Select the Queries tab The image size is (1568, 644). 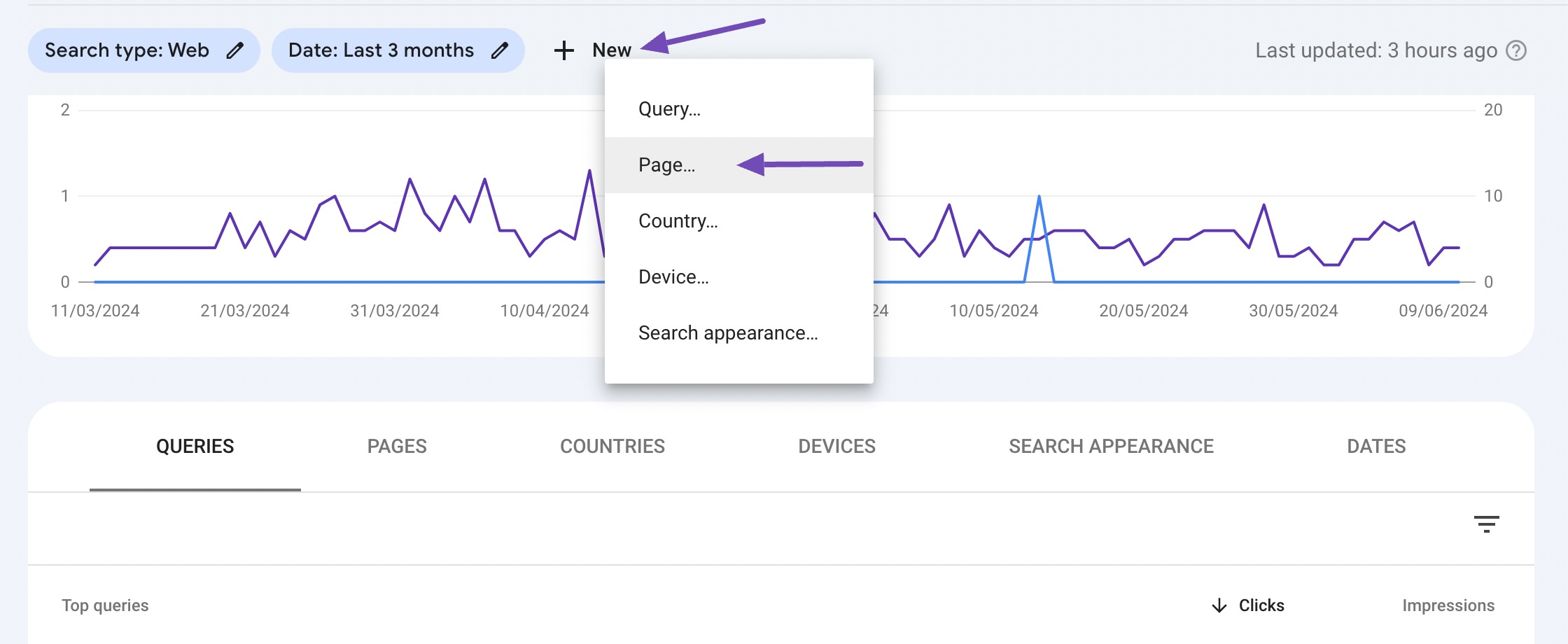(195, 447)
